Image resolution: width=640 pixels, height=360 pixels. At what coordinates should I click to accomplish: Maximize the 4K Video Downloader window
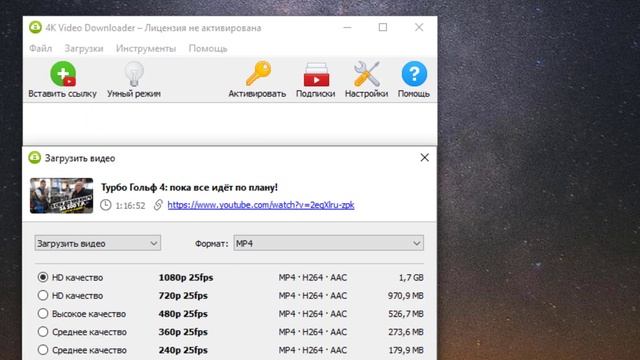(383, 27)
